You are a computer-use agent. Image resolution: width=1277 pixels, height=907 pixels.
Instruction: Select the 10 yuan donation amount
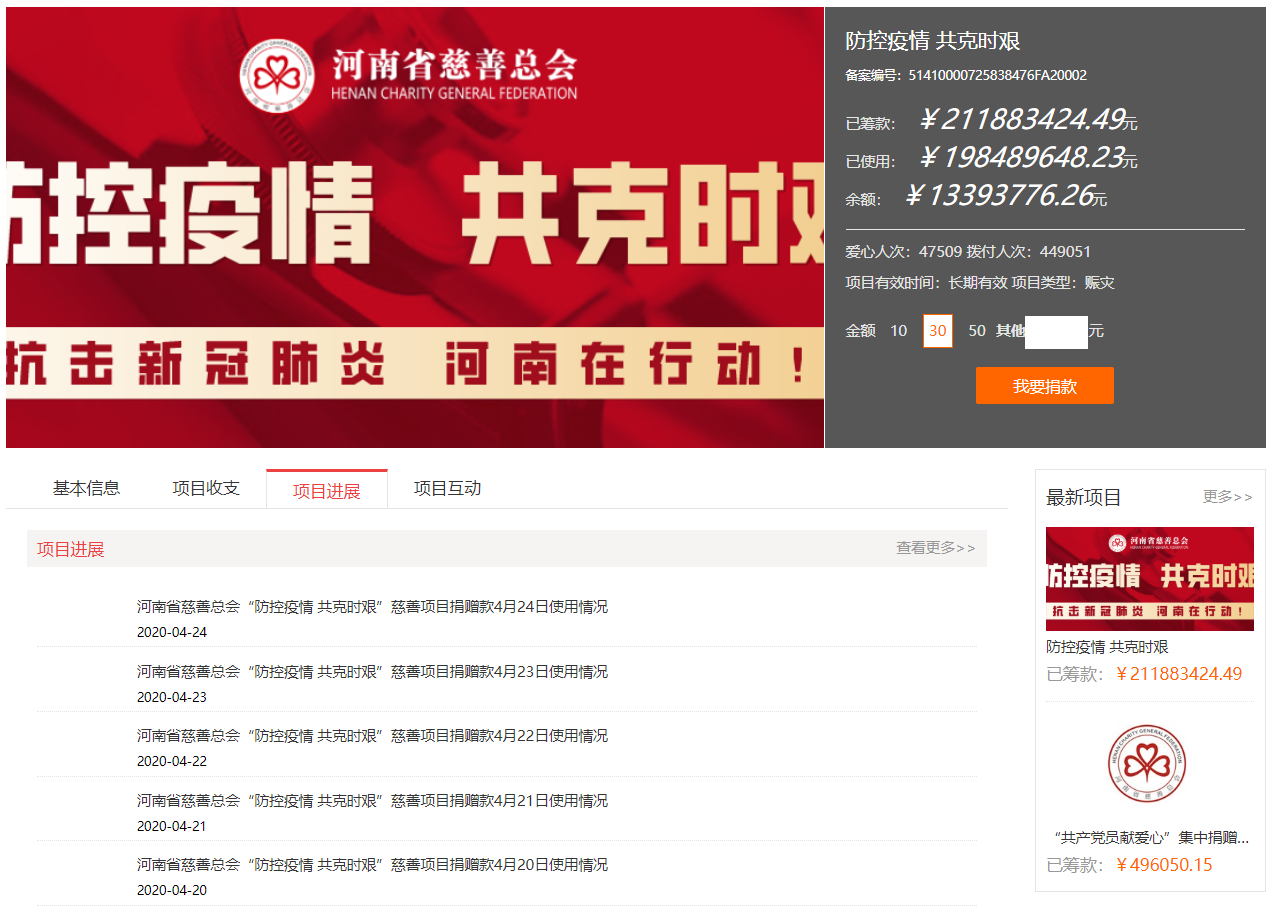pyautogui.click(x=898, y=331)
